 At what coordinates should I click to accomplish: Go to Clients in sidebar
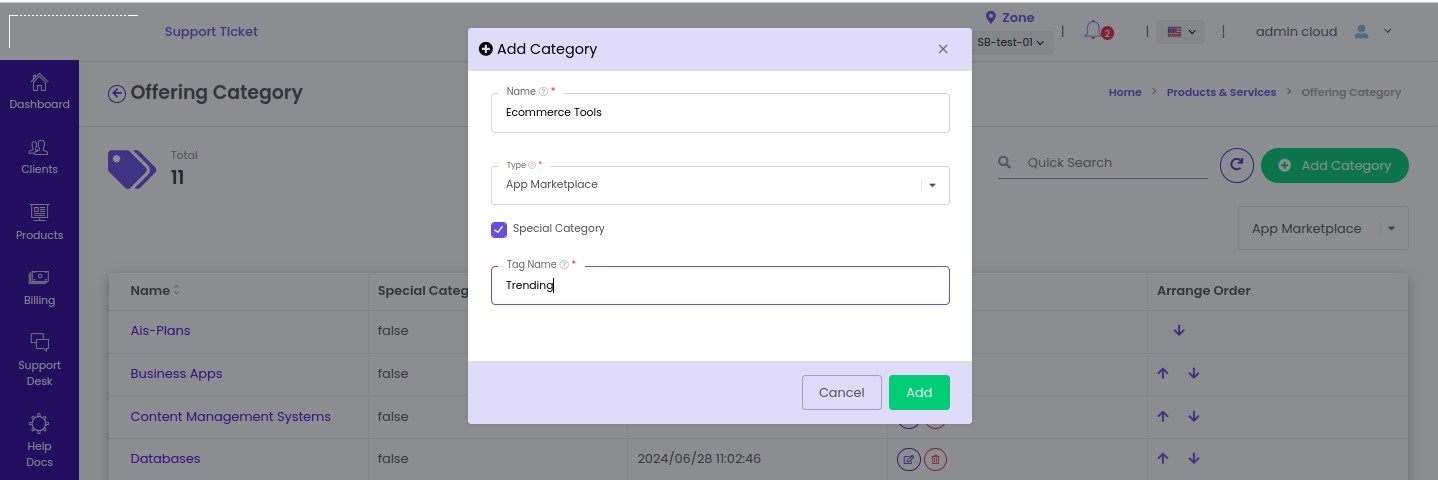coord(39,157)
